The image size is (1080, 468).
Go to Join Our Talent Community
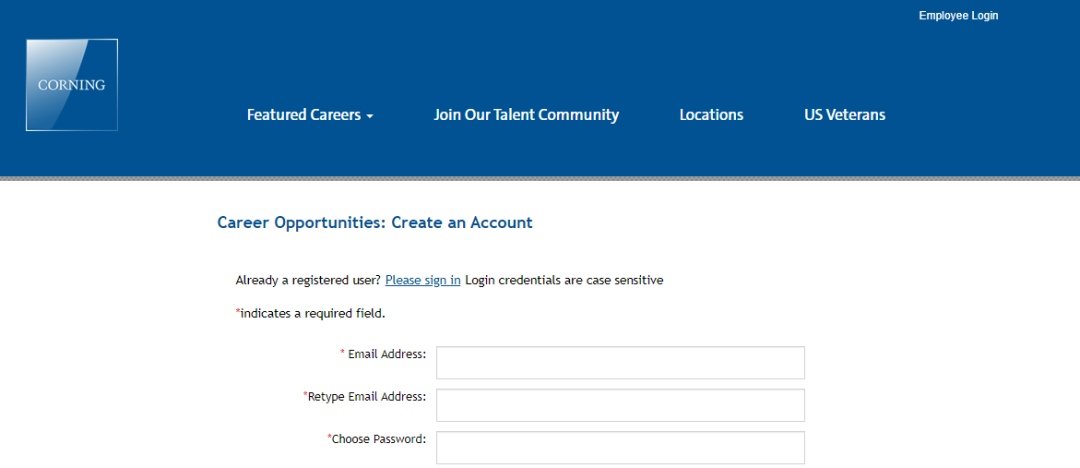click(526, 115)
